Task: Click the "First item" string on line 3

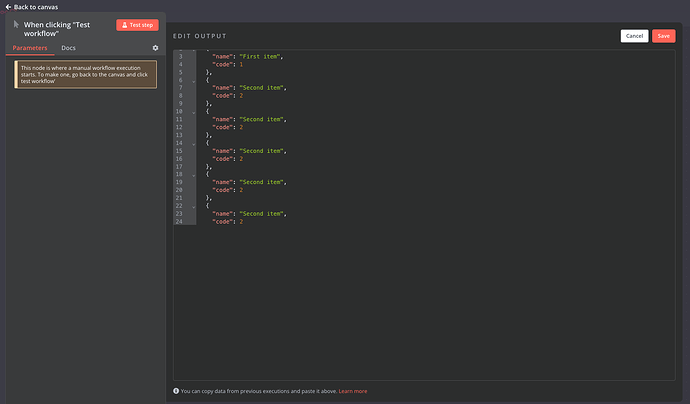Action: pos(260,57)
